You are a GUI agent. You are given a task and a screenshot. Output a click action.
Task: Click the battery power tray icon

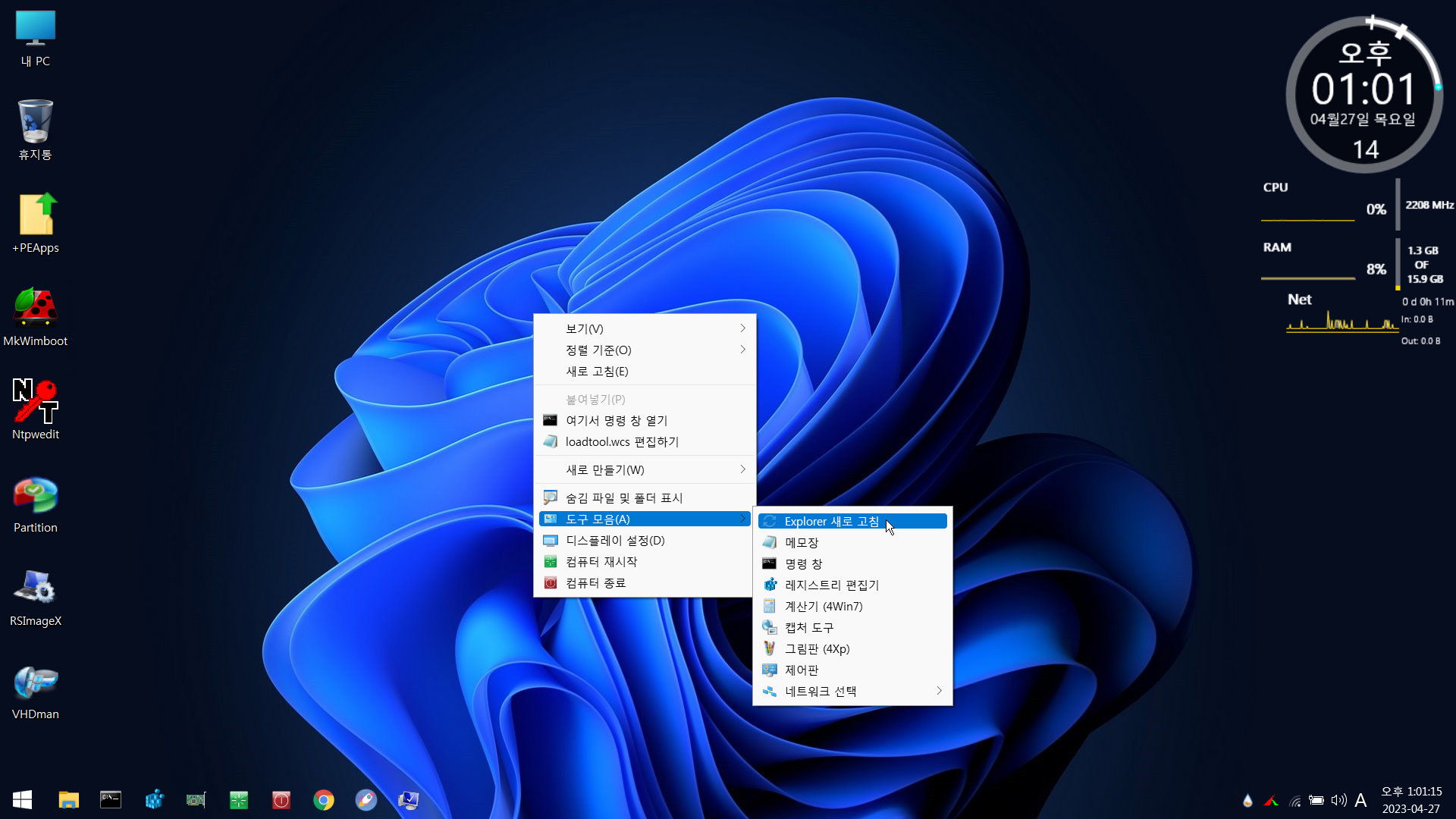click(x=1316, y=801)
